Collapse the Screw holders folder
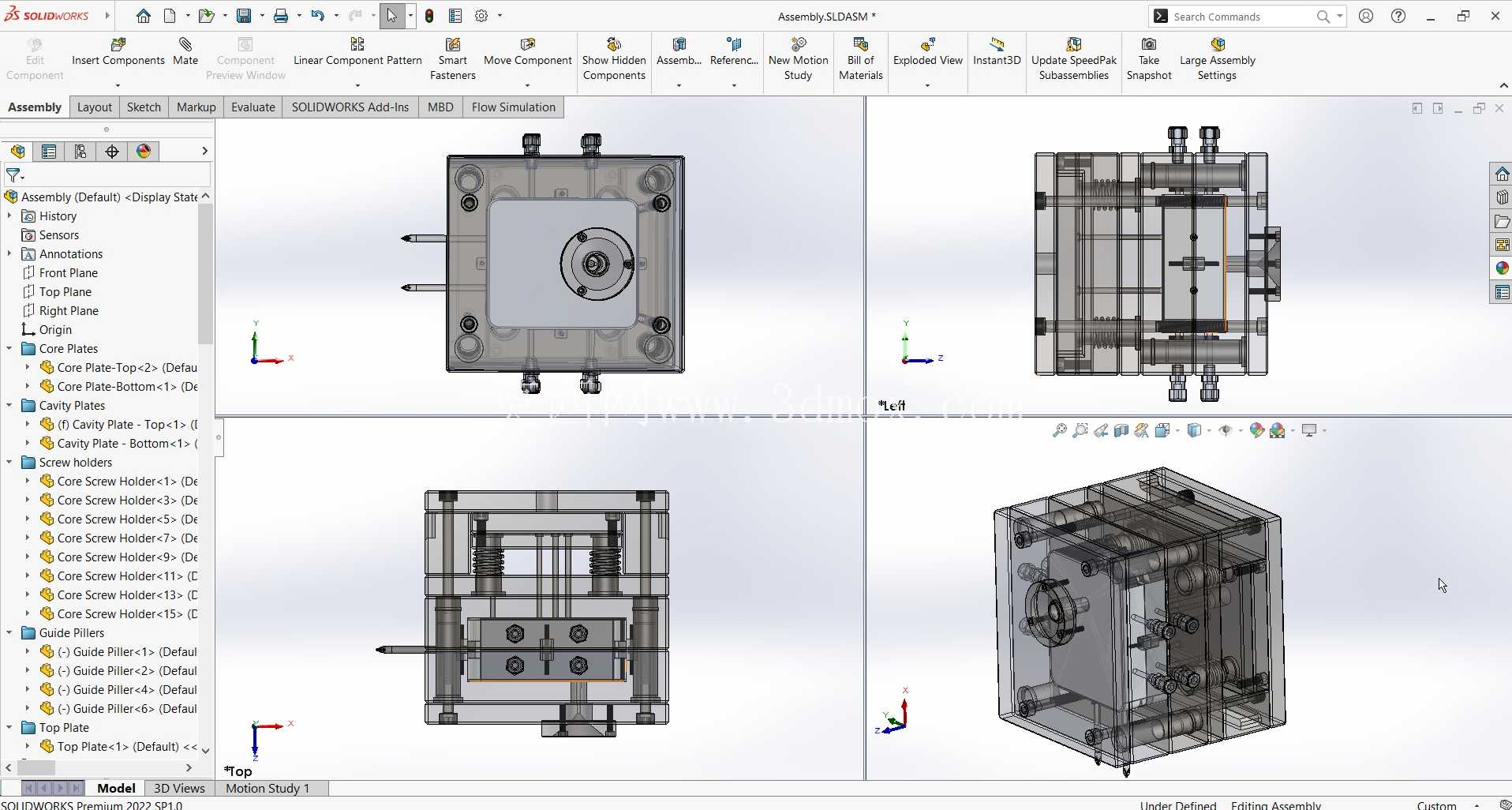Screen dimensions: 1512x810 click(x=9, y=462)
